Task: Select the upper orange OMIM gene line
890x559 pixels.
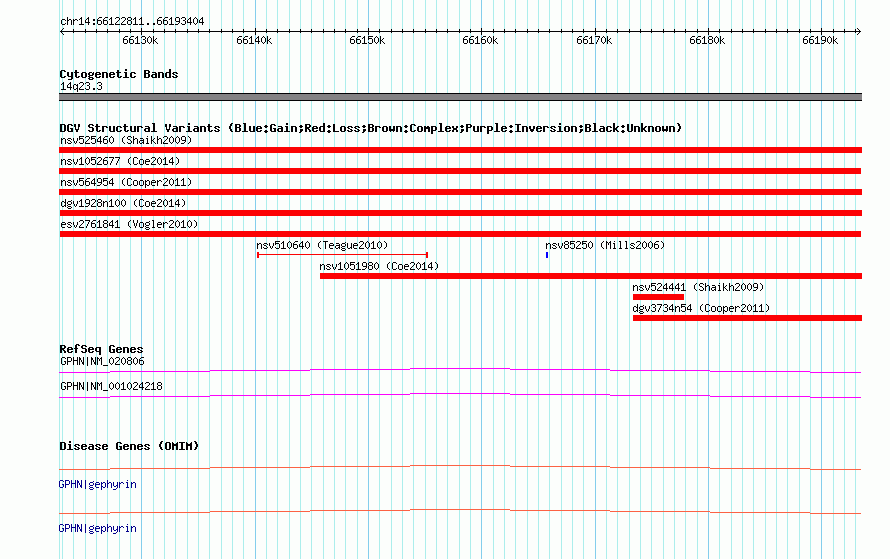Action: coord(460,468)
